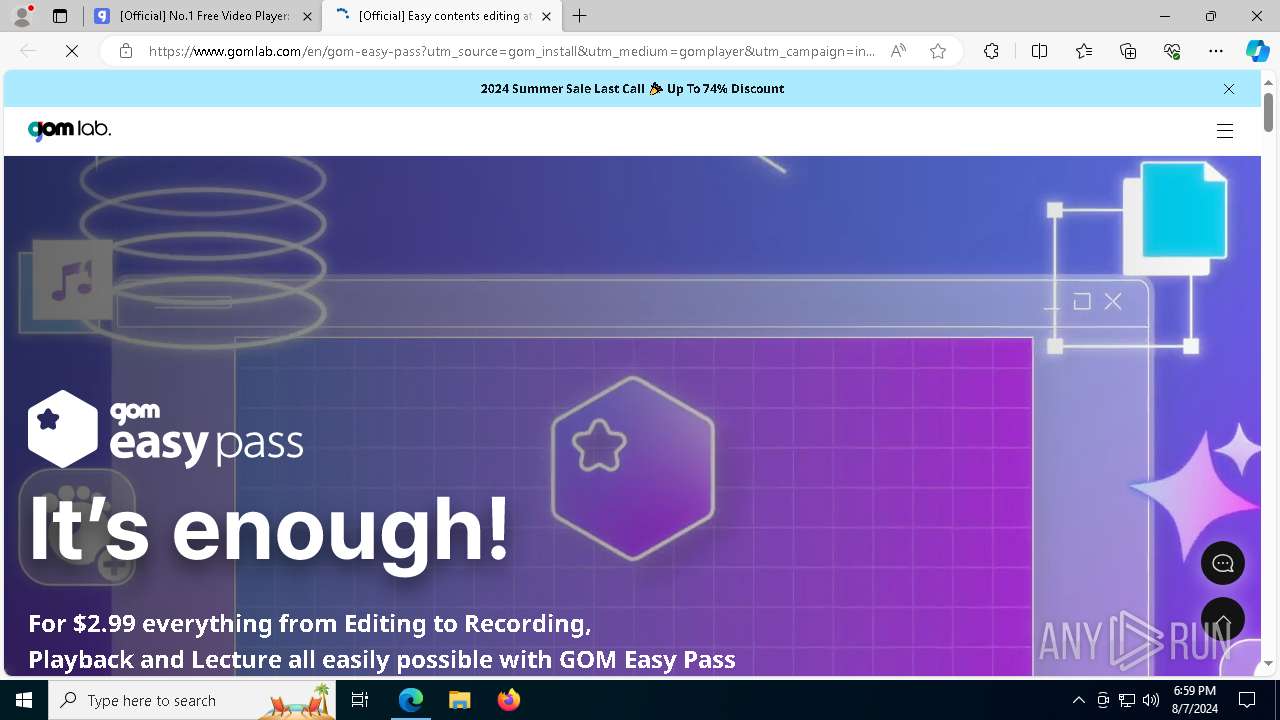
Task: Open Tab actions menu
Action: (60, 16)
